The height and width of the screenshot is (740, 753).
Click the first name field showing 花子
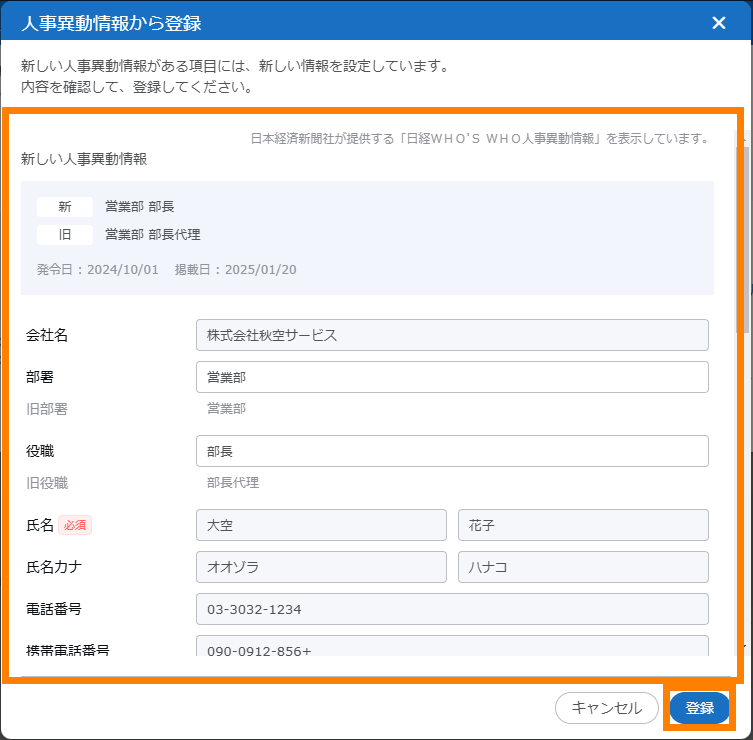(x=583, y=525)
